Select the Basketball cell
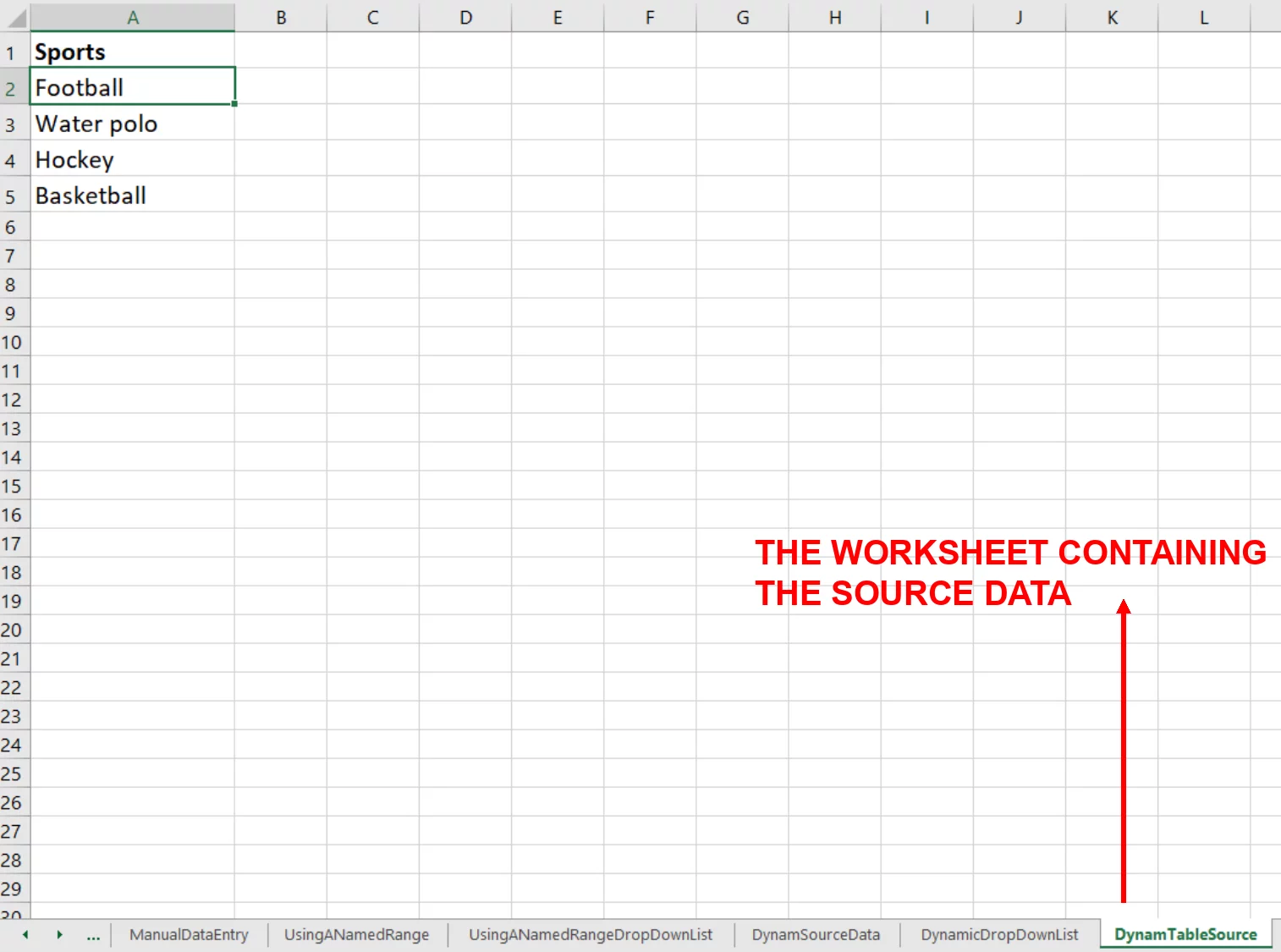Viewport: 1281px width, 952px height. coord(133,195)
